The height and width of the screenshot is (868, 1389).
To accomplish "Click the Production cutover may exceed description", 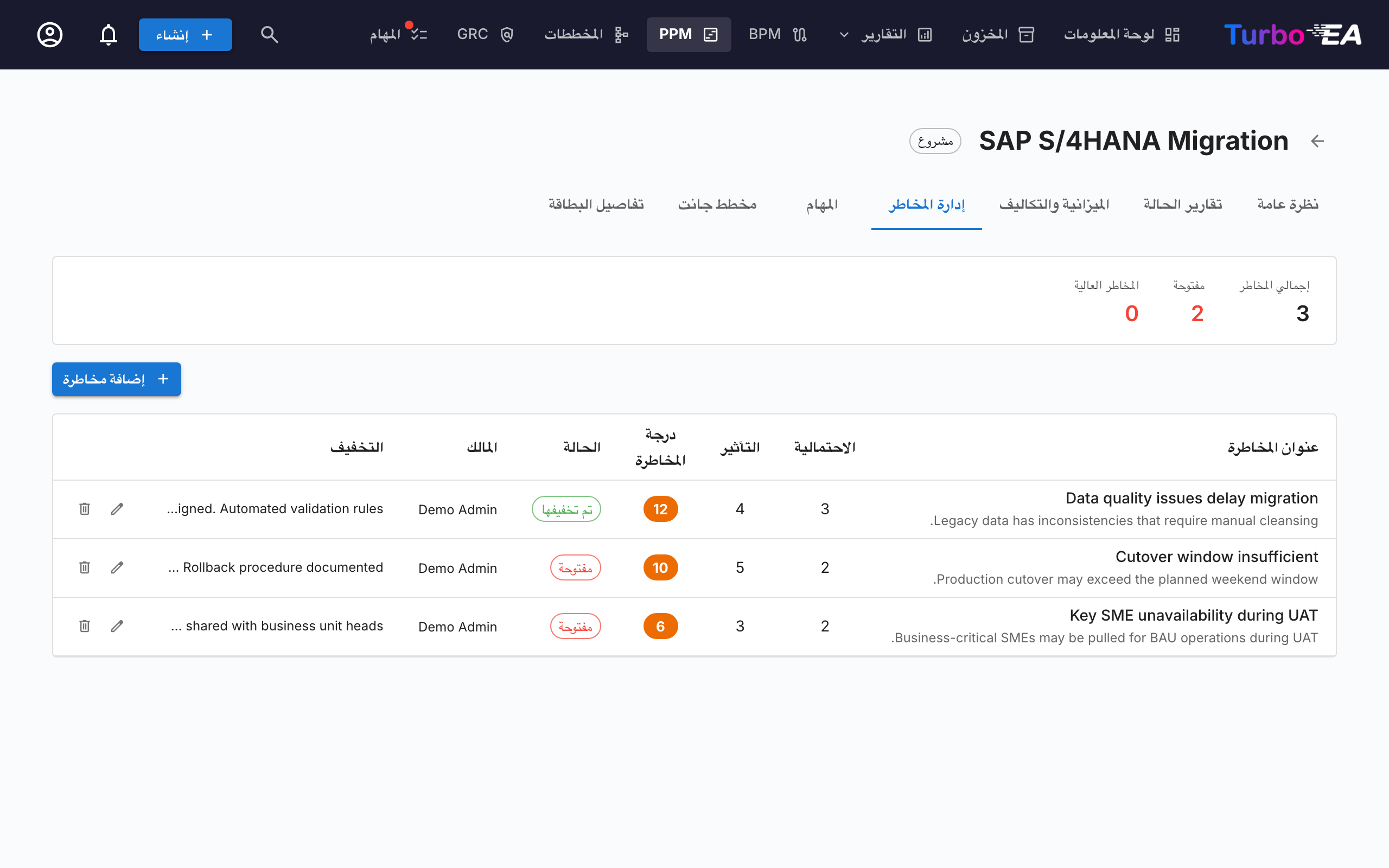I will [x=1125, y=579].
